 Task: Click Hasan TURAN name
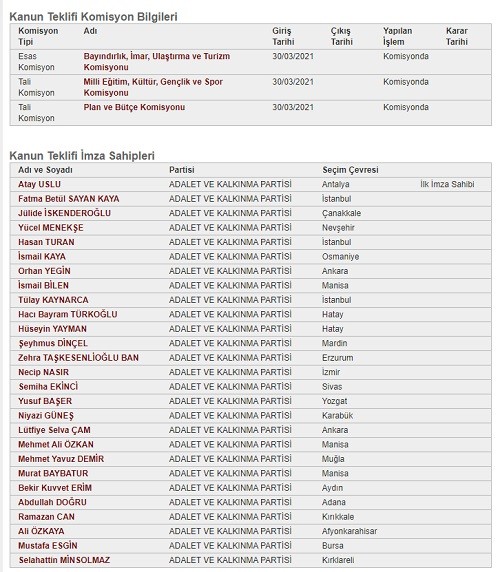pos(46,242)
